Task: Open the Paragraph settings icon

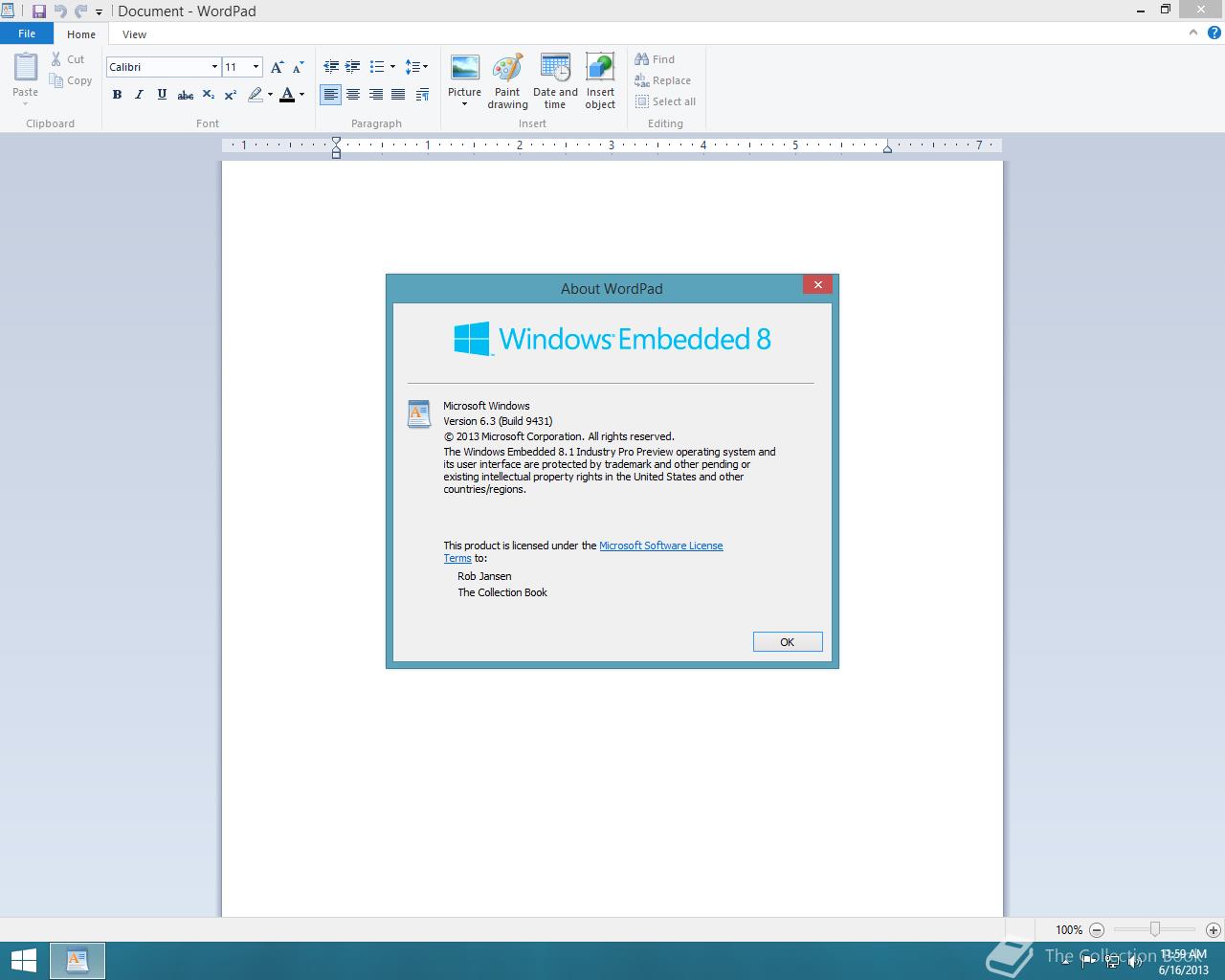Action: click(x=422, y=95)
